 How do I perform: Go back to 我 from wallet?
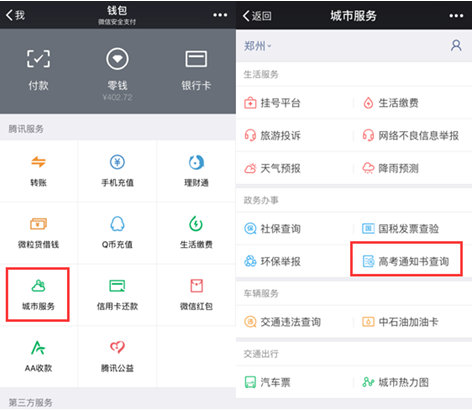pos(15,15)
